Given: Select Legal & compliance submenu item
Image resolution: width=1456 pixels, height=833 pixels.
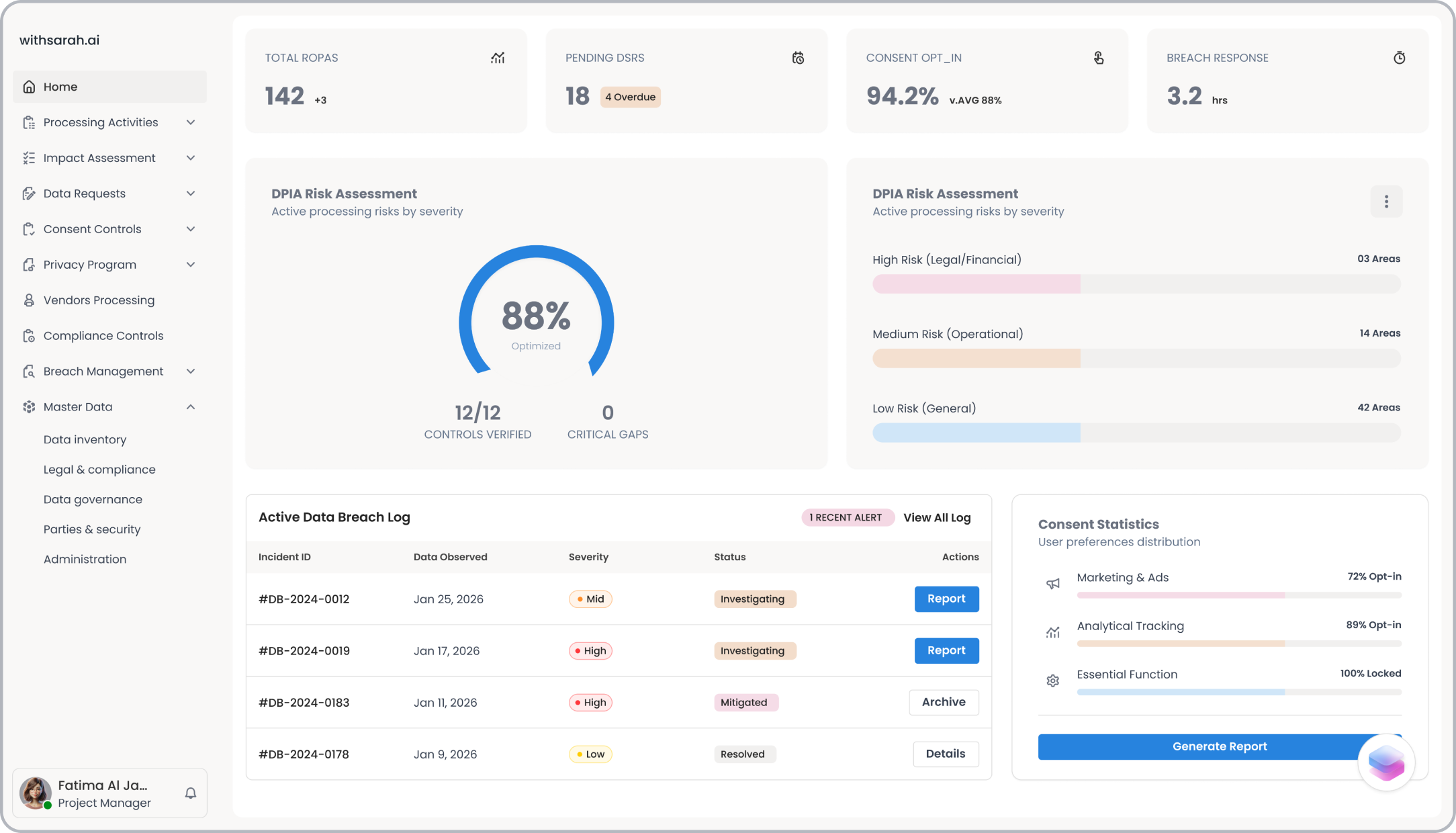Looking at the screenshot, I should pyautogui.click(x=99, y=470).
